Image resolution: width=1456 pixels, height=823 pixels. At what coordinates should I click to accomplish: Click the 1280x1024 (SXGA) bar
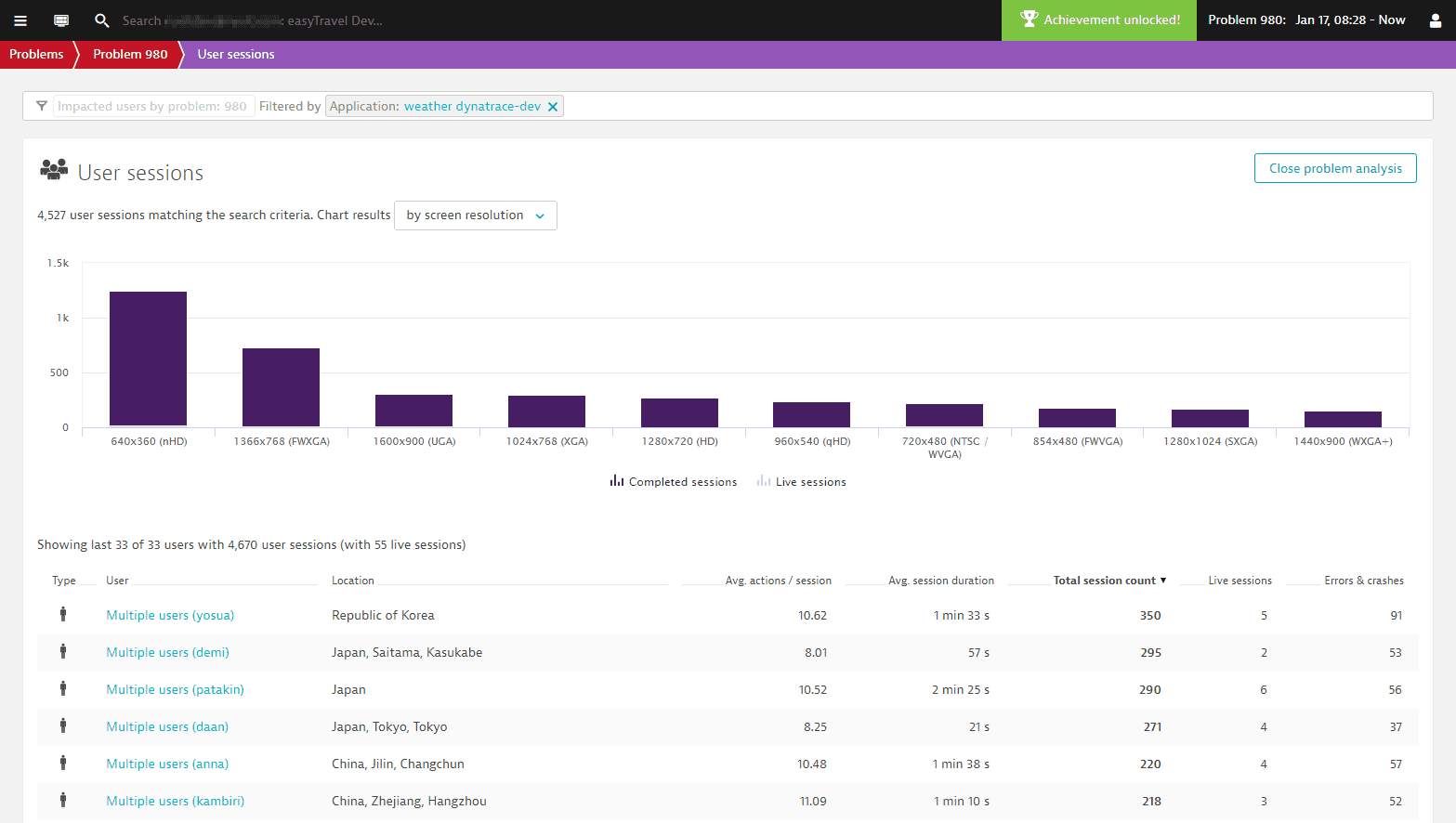[x=1210, y=418]
